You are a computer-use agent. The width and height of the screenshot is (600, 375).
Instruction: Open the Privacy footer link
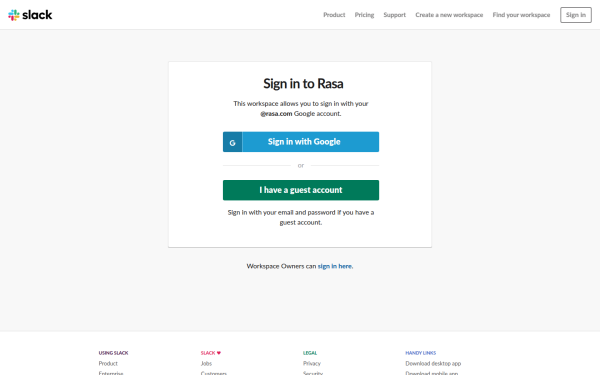click(312, 364)
